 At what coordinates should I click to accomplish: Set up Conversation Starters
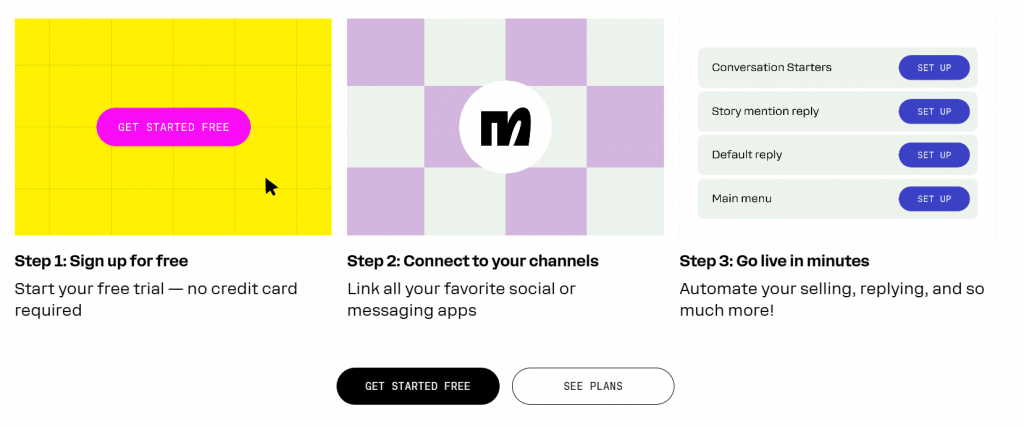click(934, 67)
